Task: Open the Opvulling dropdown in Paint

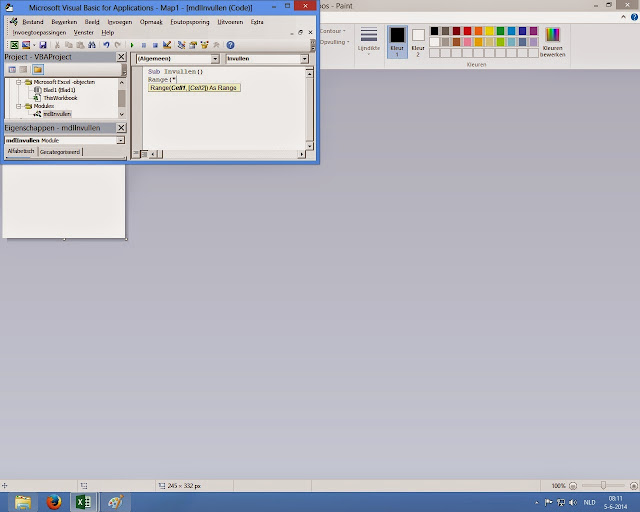Action: [335, 42]
